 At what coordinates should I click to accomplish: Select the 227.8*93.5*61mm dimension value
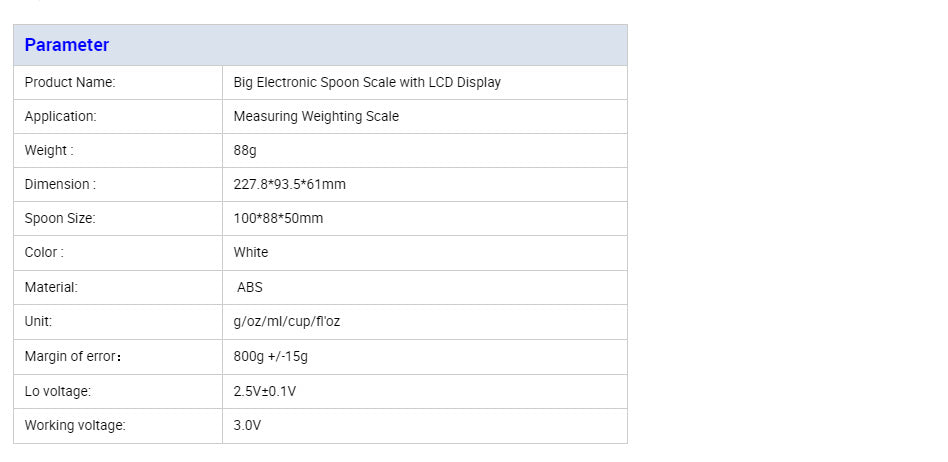tap(290, 184)
